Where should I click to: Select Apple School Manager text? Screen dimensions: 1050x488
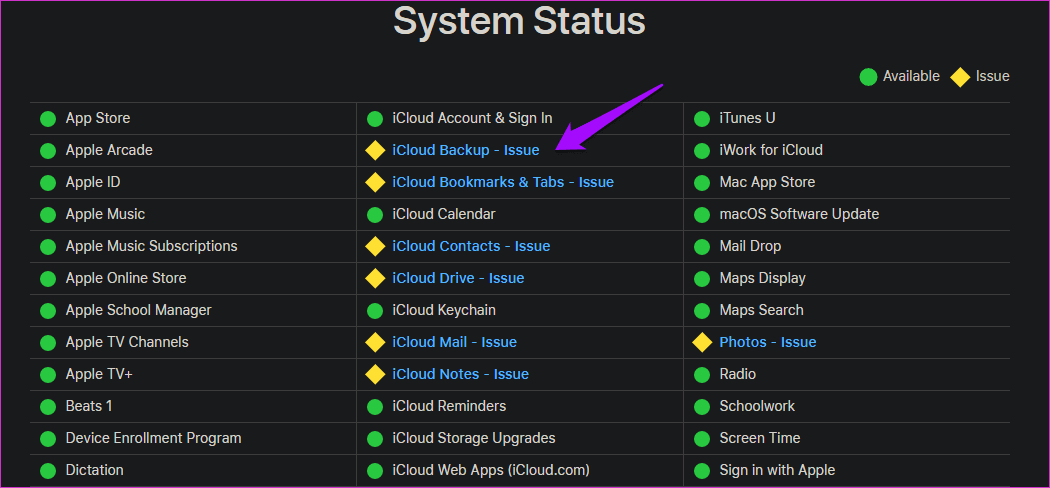tap(139, 310)
